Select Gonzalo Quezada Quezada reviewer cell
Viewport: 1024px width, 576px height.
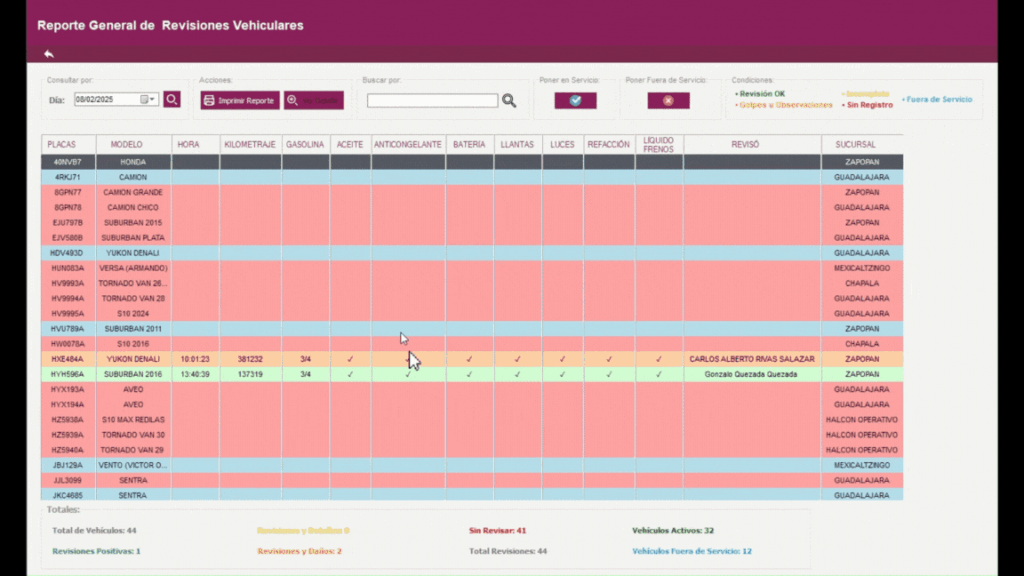pos(752,374)
